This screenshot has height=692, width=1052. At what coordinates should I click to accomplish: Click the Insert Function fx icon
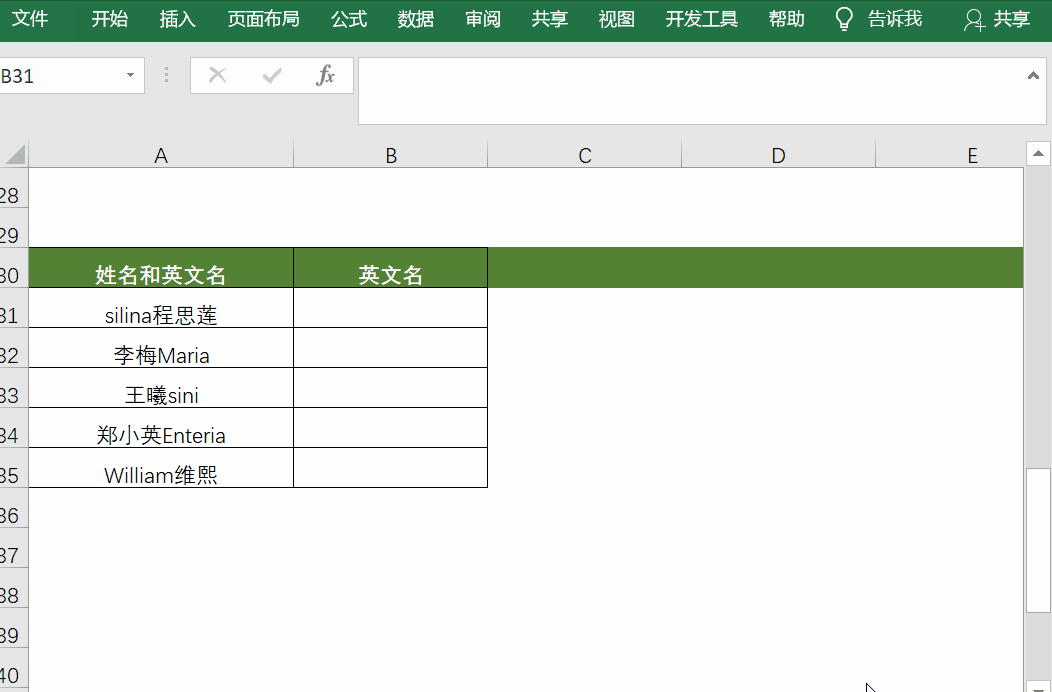[x=326, y=75]
